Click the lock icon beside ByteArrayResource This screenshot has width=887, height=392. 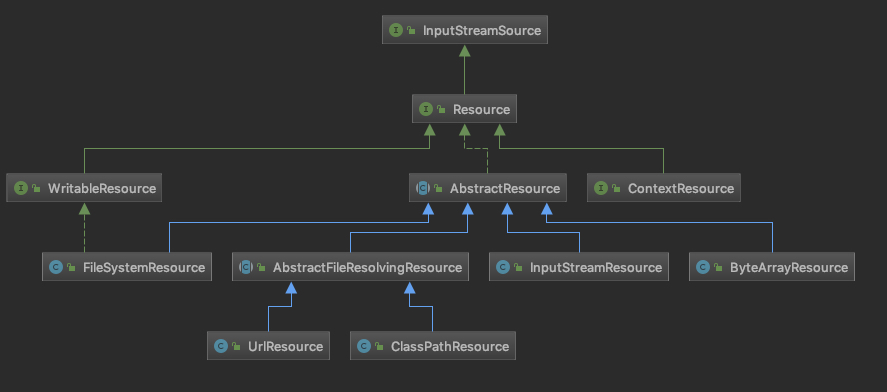[x=718, y=268]
